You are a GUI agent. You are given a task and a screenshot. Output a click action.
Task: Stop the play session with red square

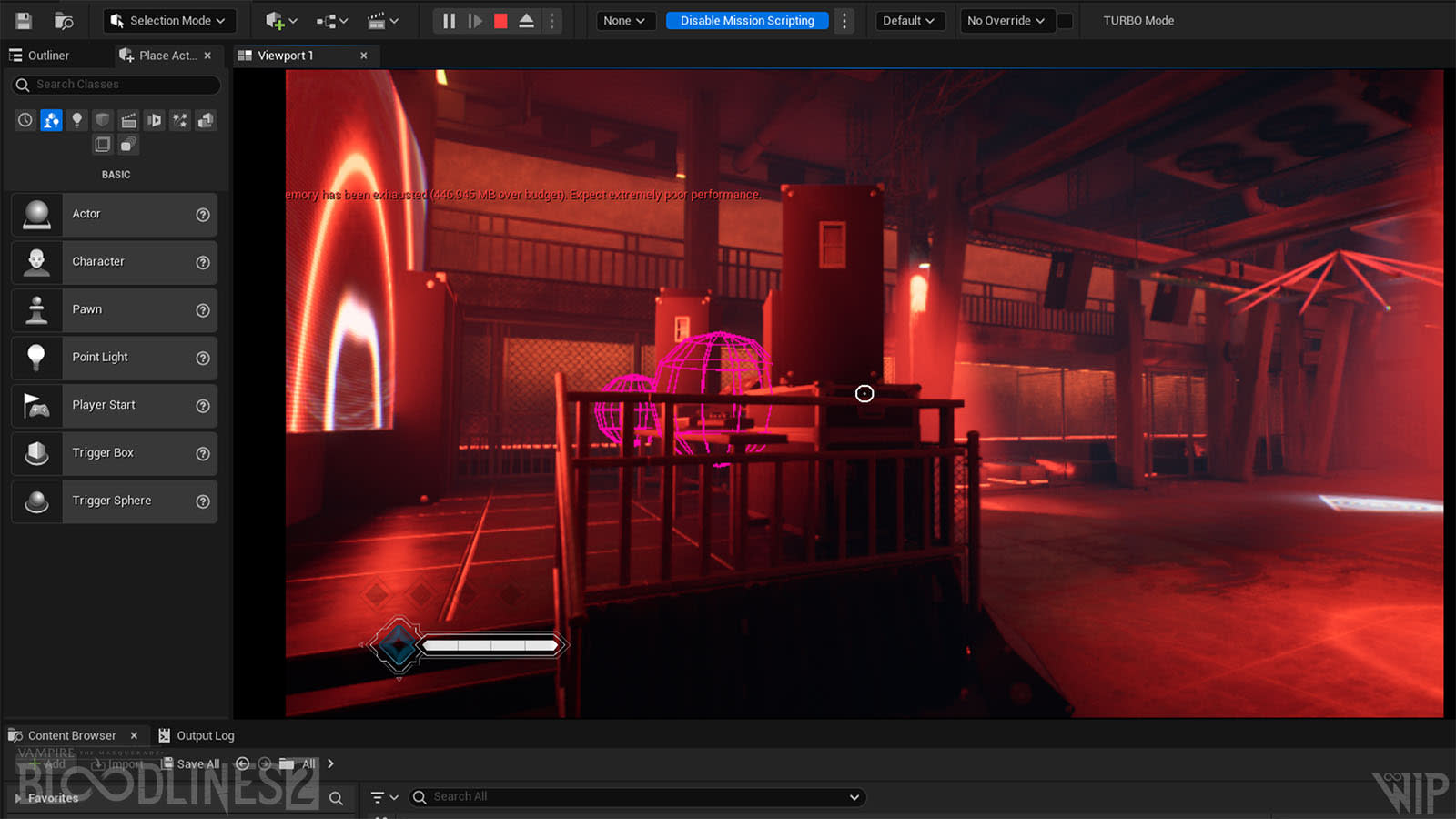point(500,20)
